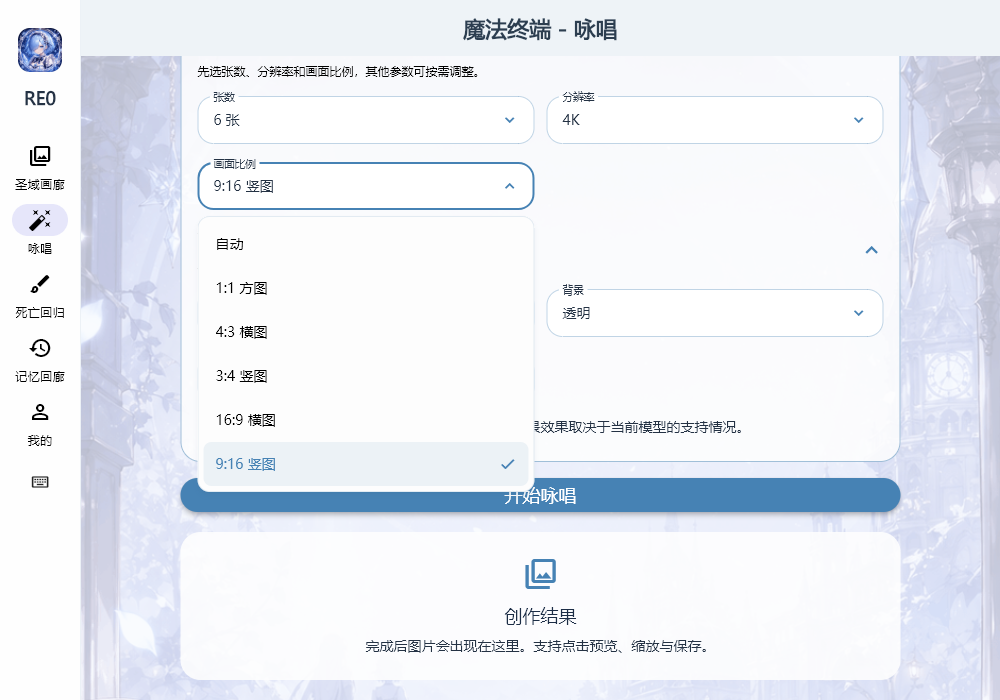Choose the 自动 ratio option
Viewport: 1000px width, 700px height.
pos(365,244)
